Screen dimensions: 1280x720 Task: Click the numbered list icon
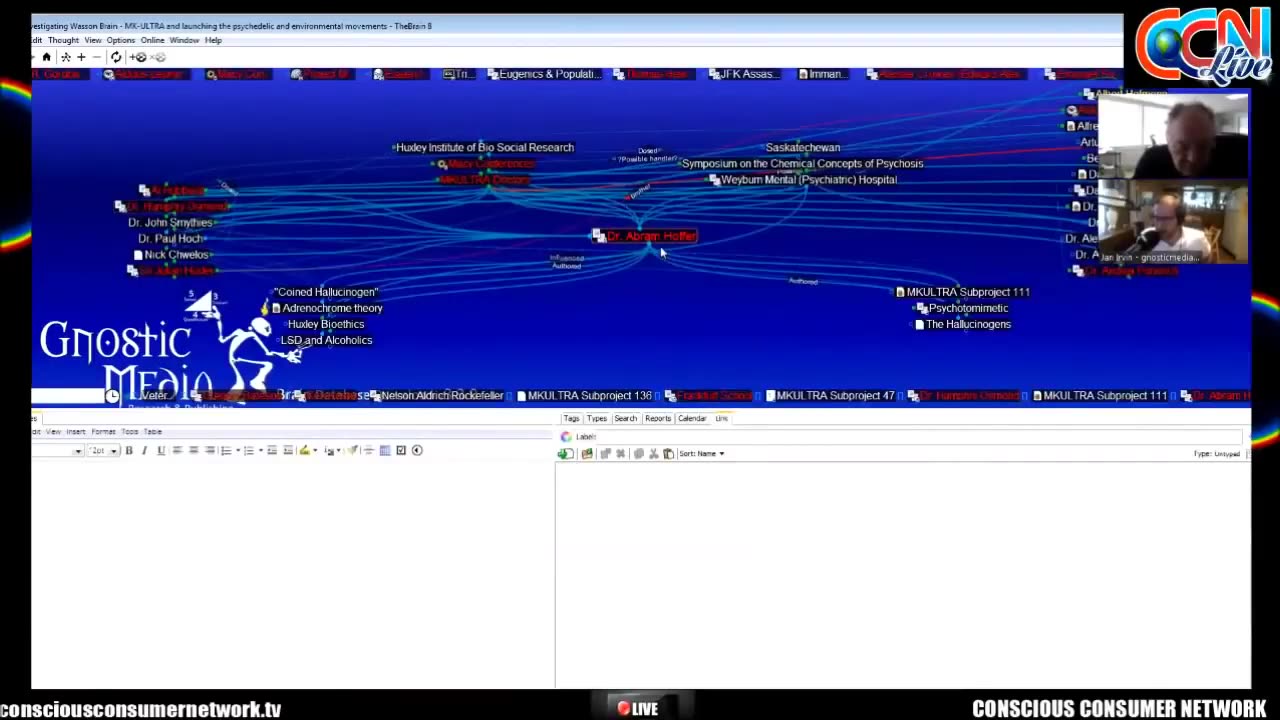[249, 451]
